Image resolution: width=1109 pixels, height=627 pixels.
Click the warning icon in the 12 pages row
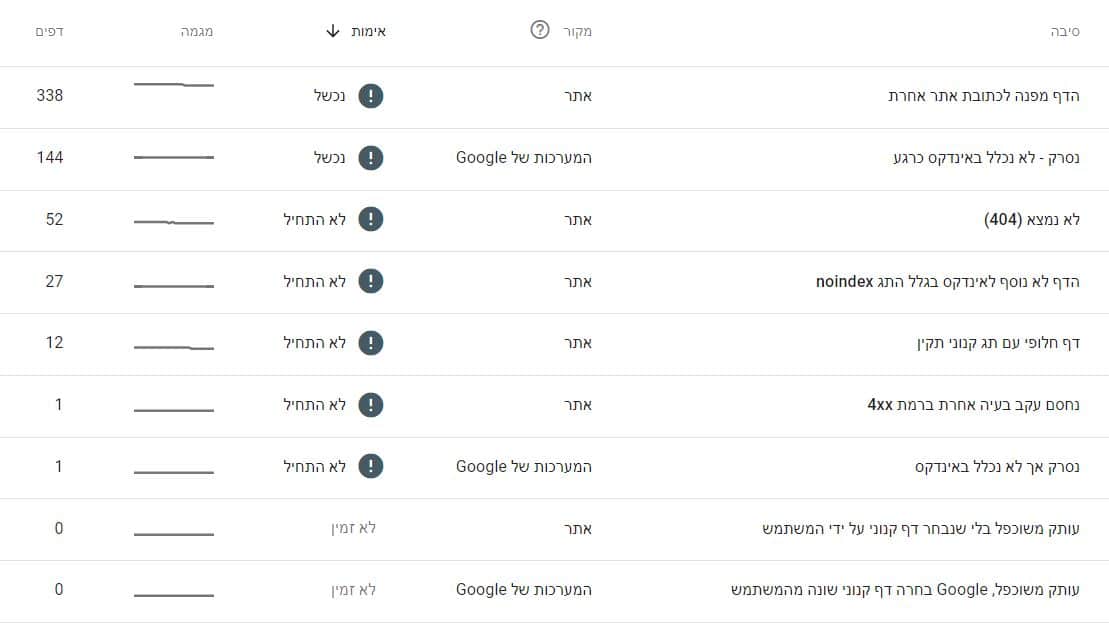click(371, 343)
